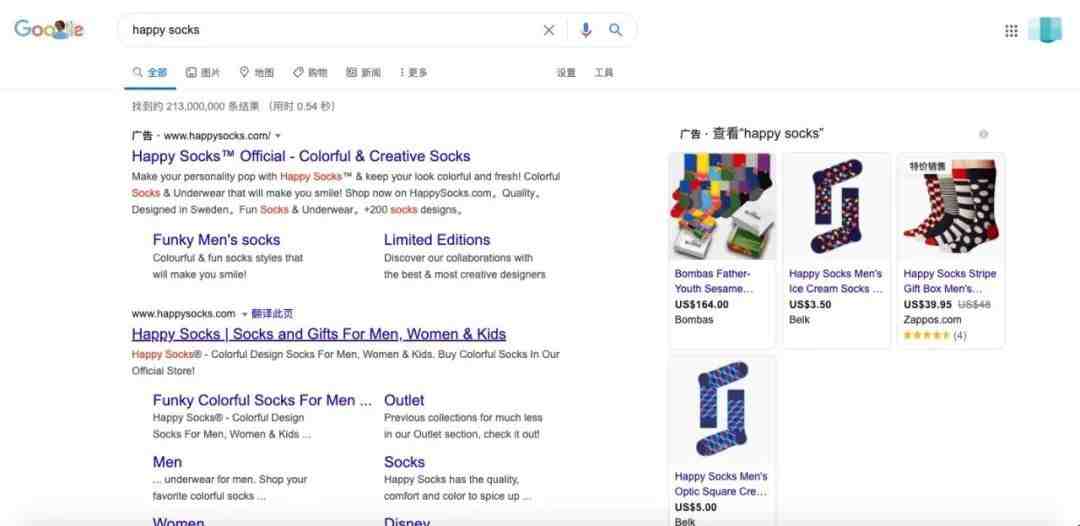This screenshot has height=526, width=1080.
Task: Click the Stripe Gift Box product image
Action: pos(951,206)
